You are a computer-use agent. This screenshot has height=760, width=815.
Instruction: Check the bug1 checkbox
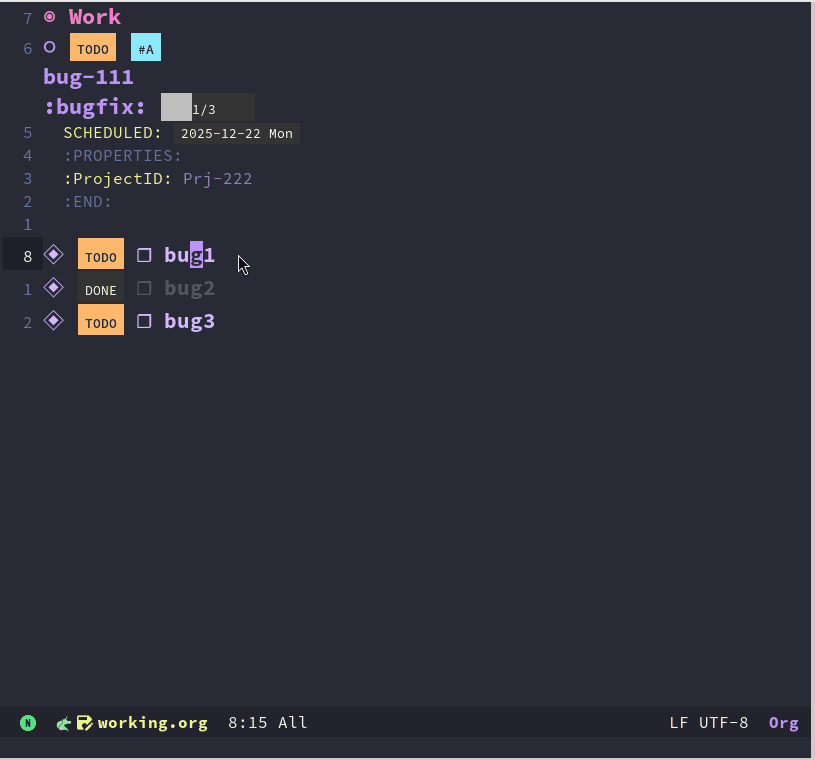pos(144,255)
